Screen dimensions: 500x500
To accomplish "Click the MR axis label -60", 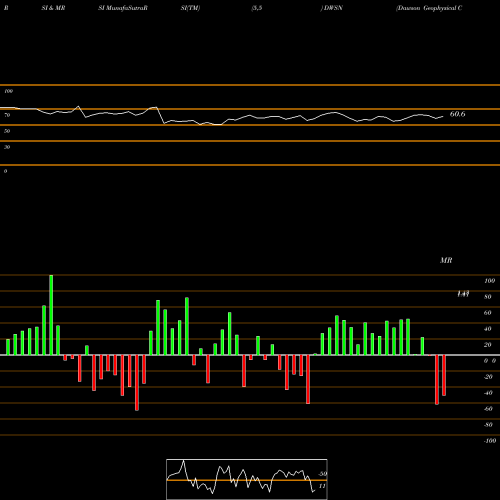I will click(x=488, y=409).
